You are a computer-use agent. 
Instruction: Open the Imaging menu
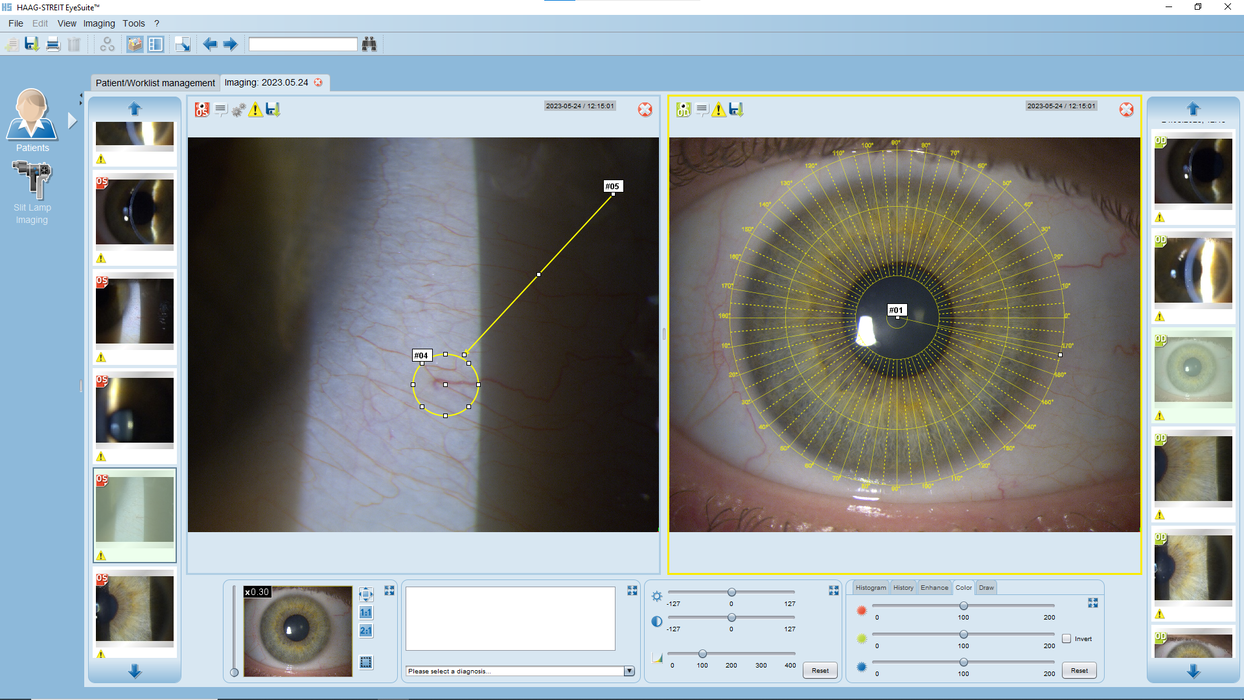tap(99, 23)
